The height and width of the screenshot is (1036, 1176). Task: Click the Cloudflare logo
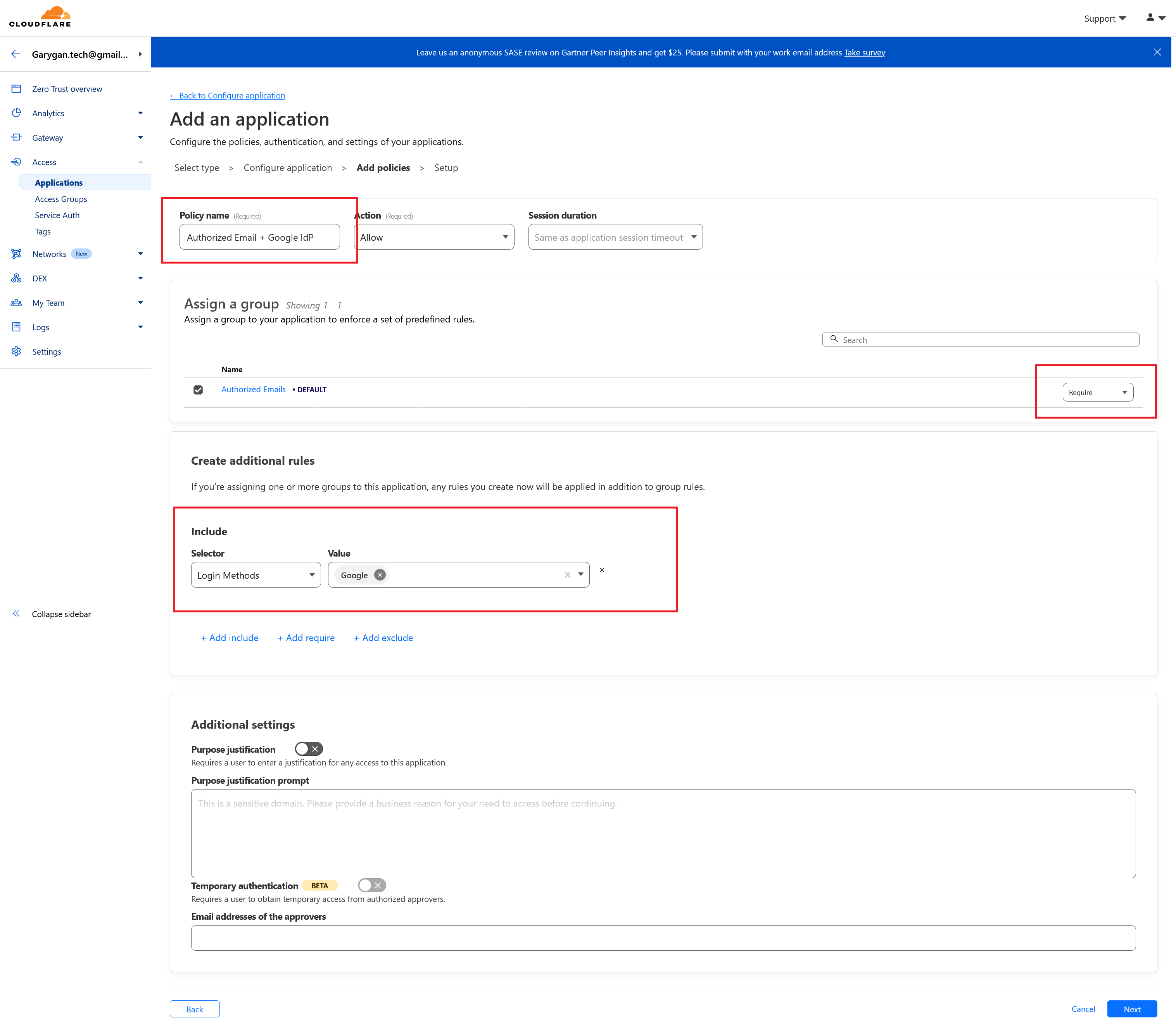(40, 17)
